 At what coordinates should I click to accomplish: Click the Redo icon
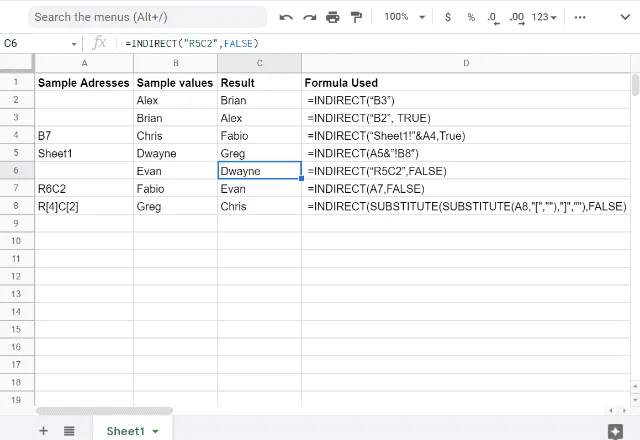point(309,17)
